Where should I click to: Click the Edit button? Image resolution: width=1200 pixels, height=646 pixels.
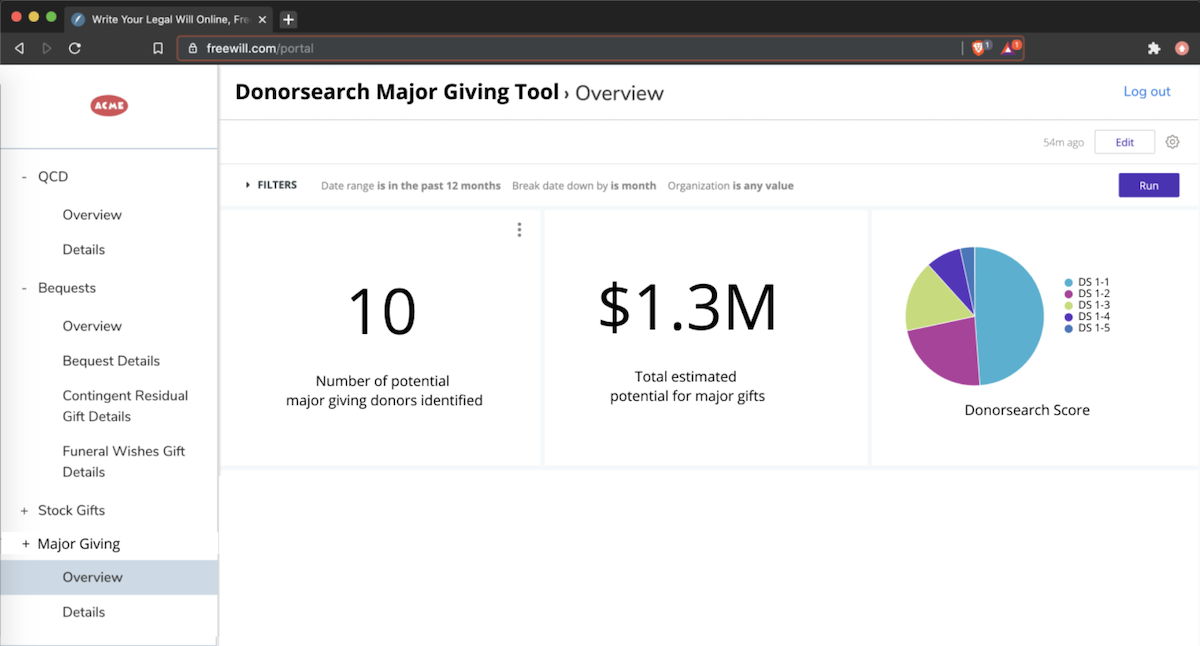click(1124, 142)
